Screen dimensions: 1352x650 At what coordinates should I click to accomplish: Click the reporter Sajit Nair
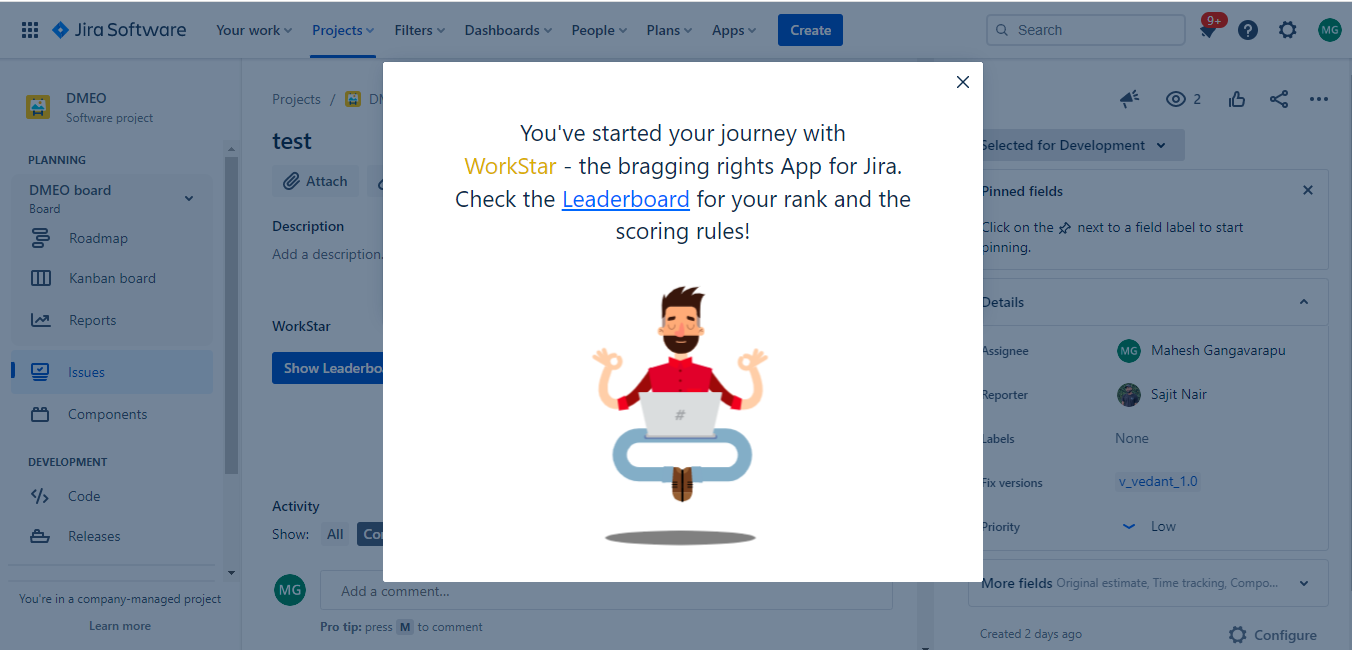1179,394
